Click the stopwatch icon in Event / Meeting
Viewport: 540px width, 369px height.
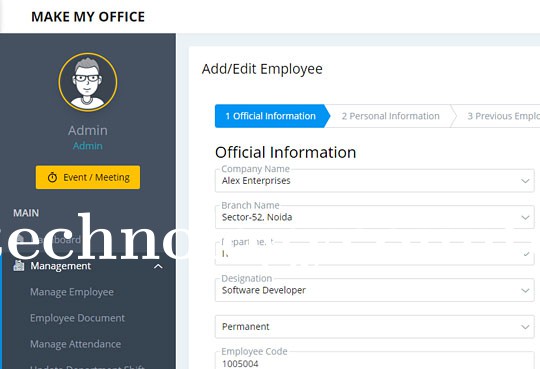(x=52, y=177)
